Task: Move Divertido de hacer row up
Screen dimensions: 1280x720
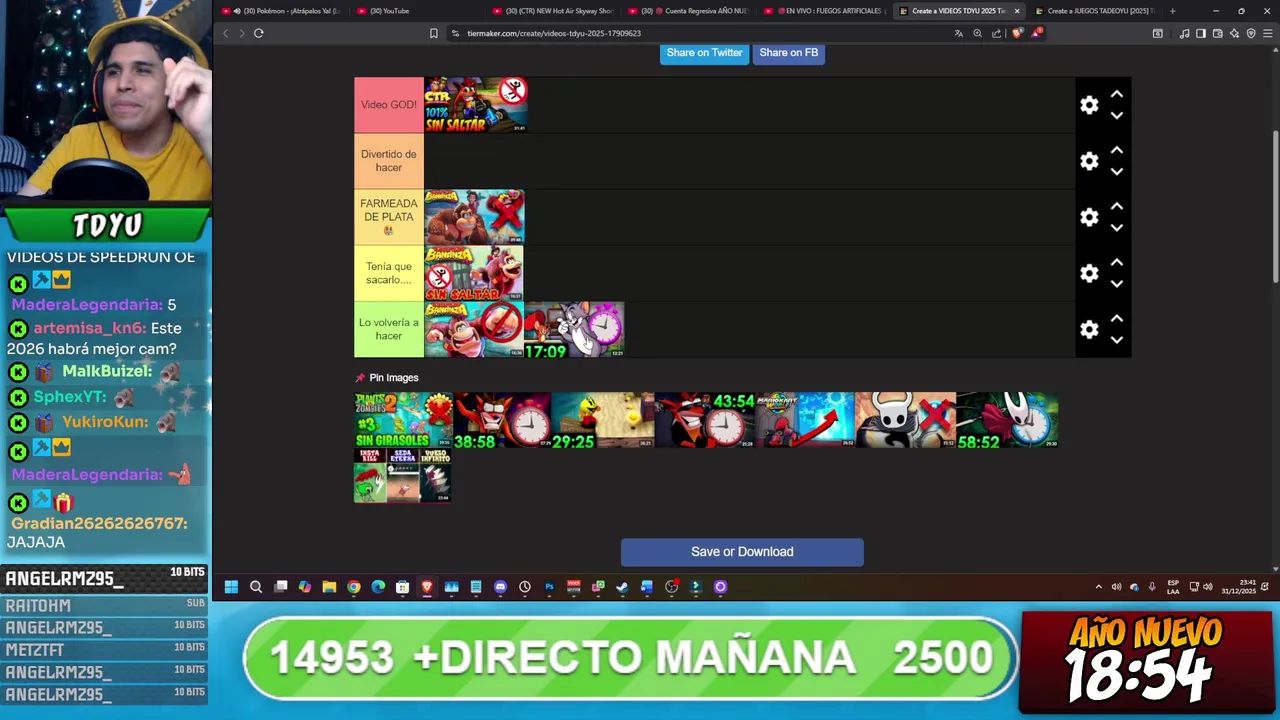Action: [x=1117, y=150]
